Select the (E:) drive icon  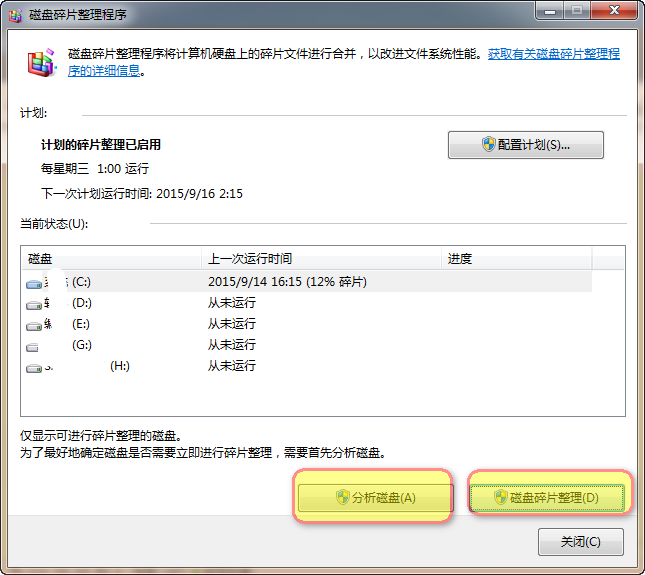tap(35, 325)
